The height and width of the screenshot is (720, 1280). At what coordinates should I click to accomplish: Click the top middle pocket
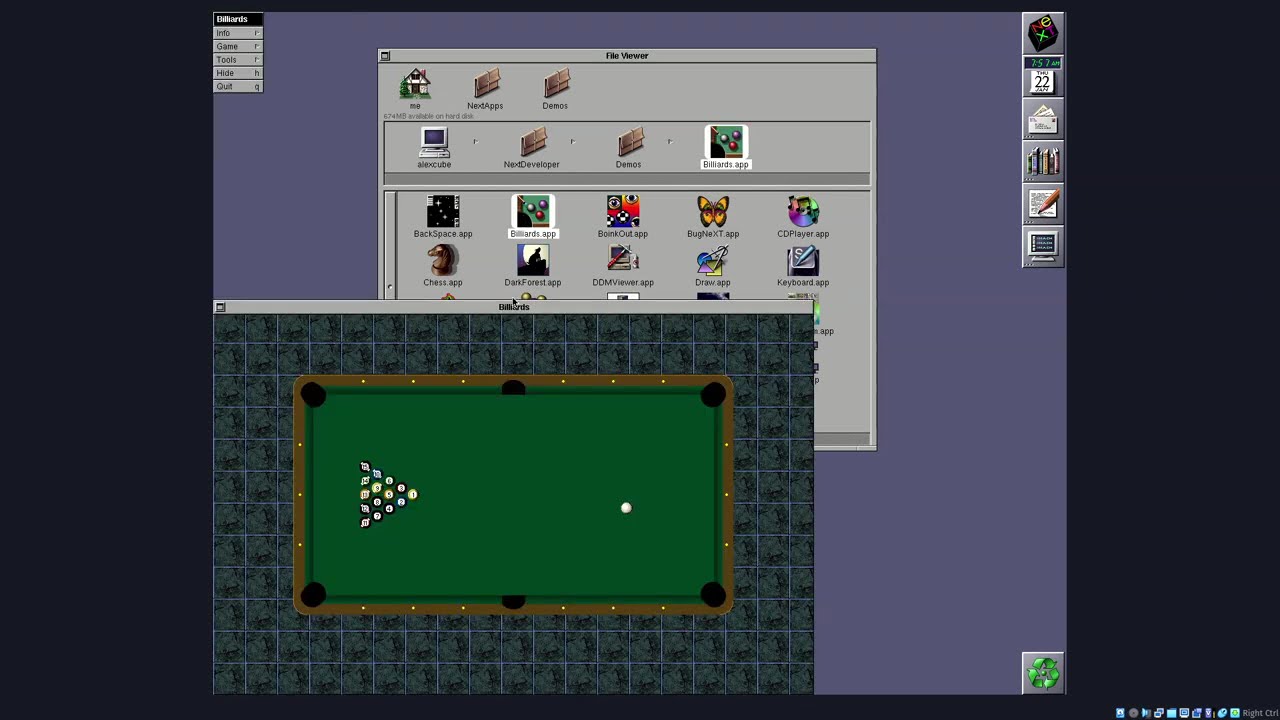pyautogui.click(x=513, y=388)
